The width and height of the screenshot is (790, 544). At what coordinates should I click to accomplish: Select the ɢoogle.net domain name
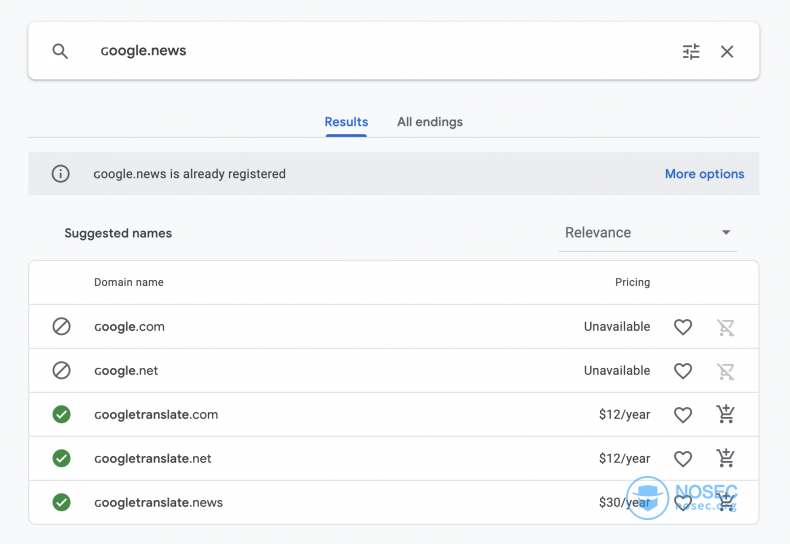click(x=126, y=371)
